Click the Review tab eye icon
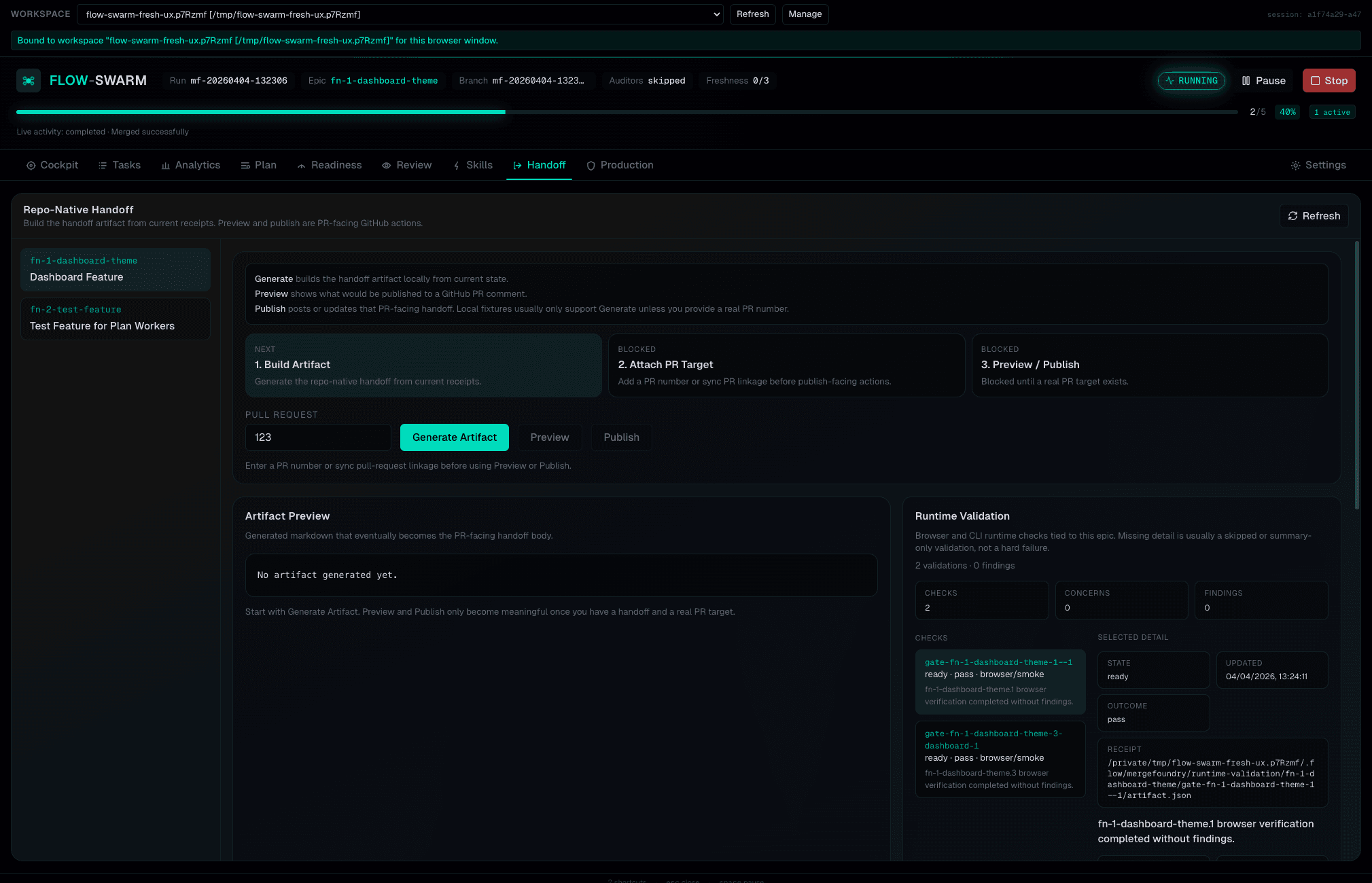This screenshot has height=883, width=1372. 386,166
